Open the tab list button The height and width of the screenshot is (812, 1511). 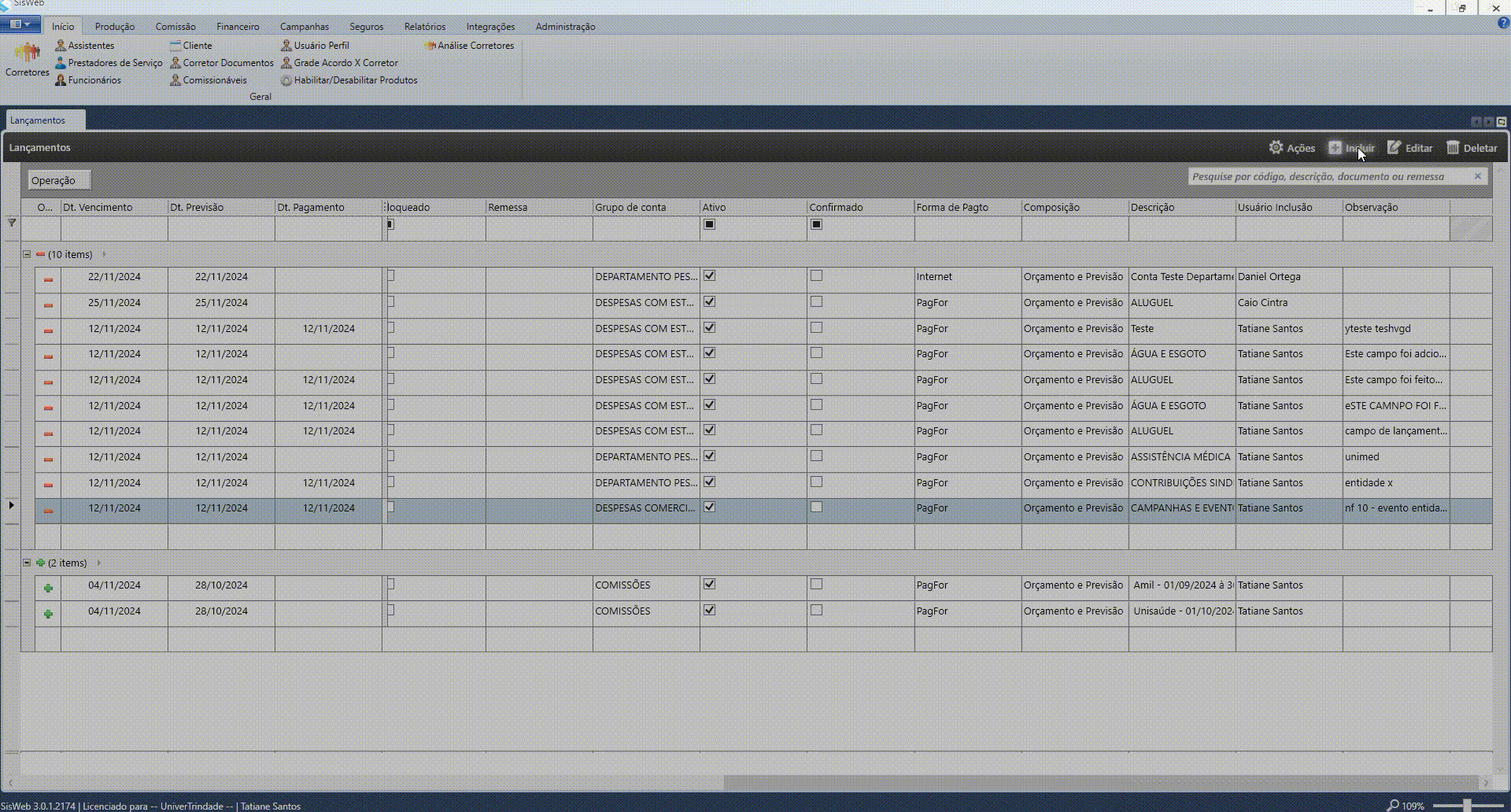tap(1502, 122)
